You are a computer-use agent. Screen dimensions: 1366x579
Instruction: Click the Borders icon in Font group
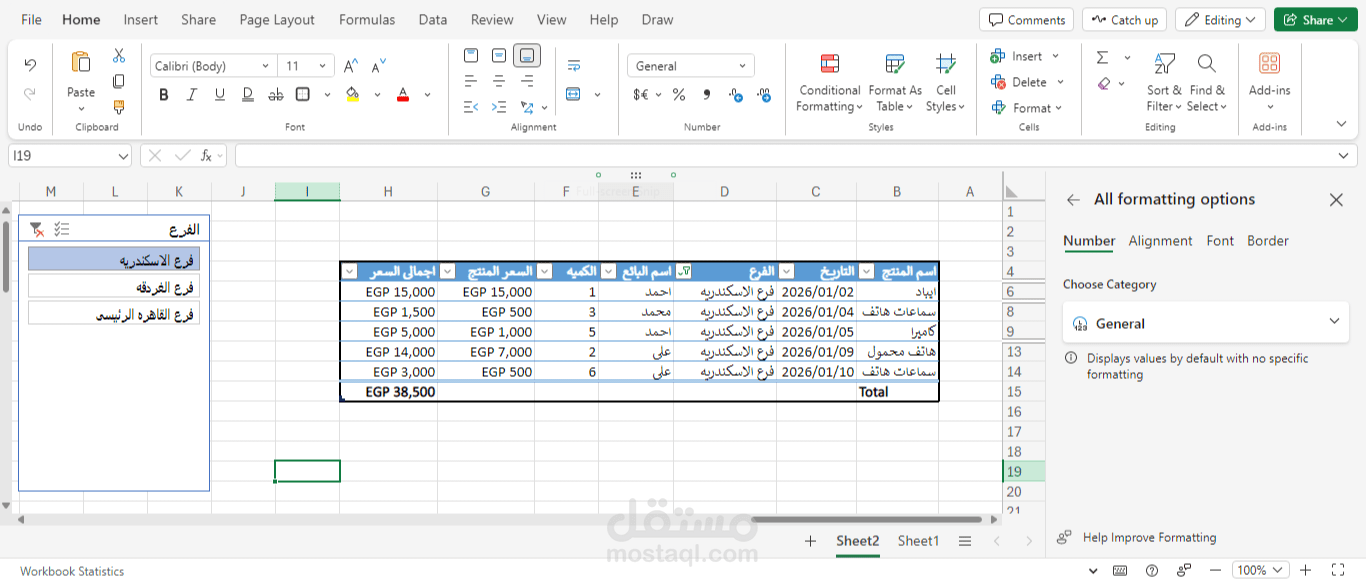pyautogui.click(x=303, y=95)
